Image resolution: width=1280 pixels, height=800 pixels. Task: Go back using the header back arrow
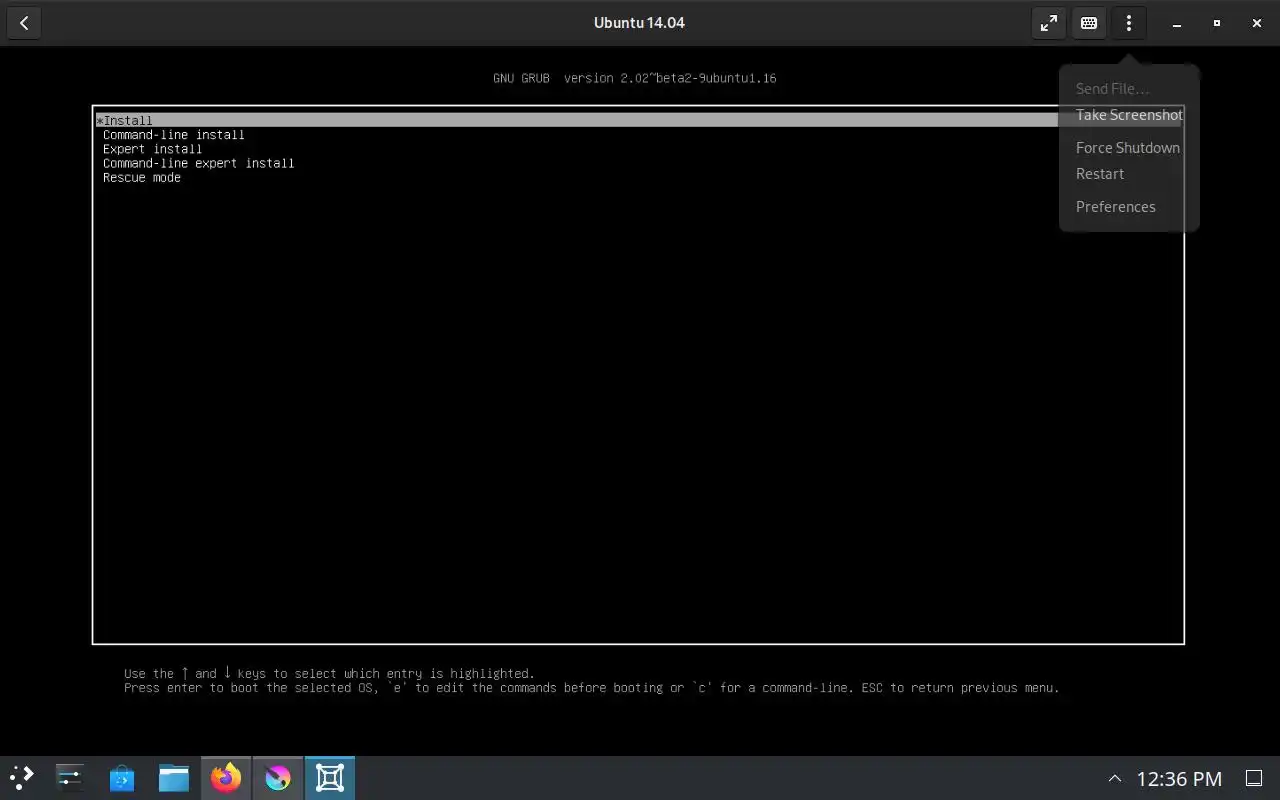(24, 23)
